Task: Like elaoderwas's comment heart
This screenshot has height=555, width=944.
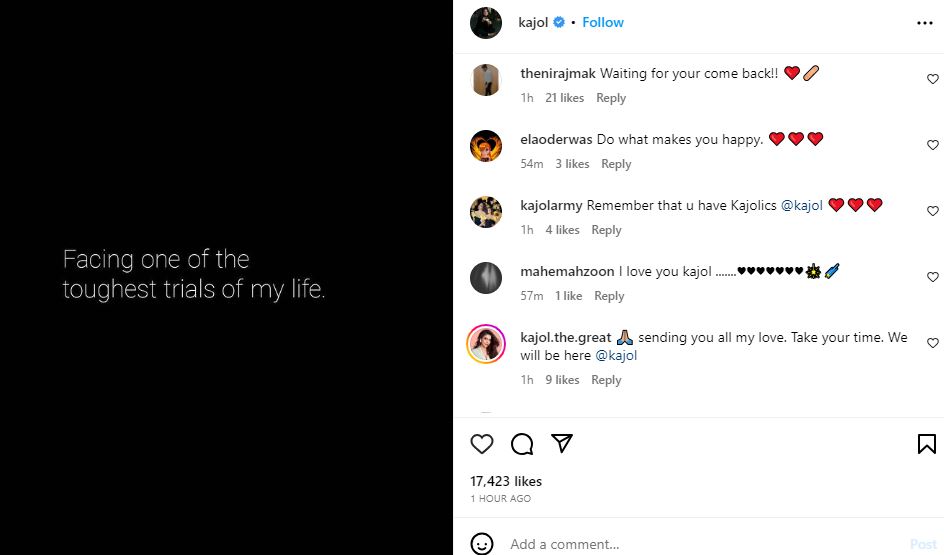Action: (933, 145)
